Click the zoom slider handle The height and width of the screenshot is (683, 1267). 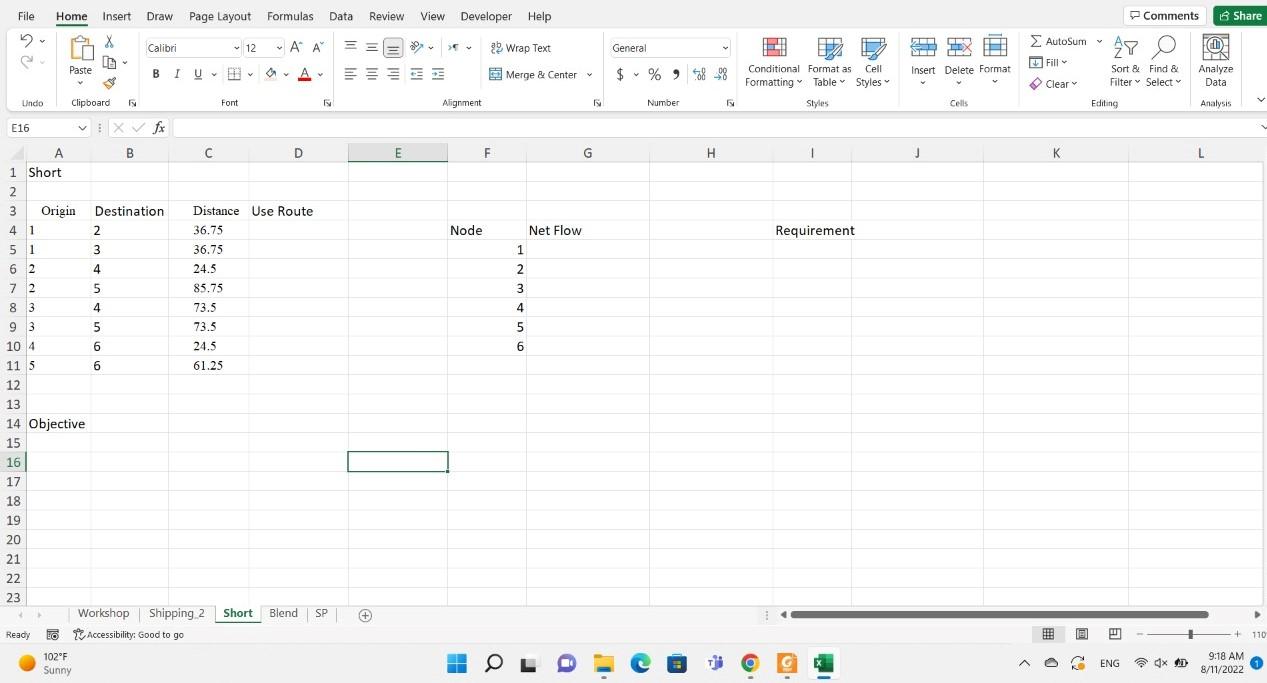coord(1190,634)
